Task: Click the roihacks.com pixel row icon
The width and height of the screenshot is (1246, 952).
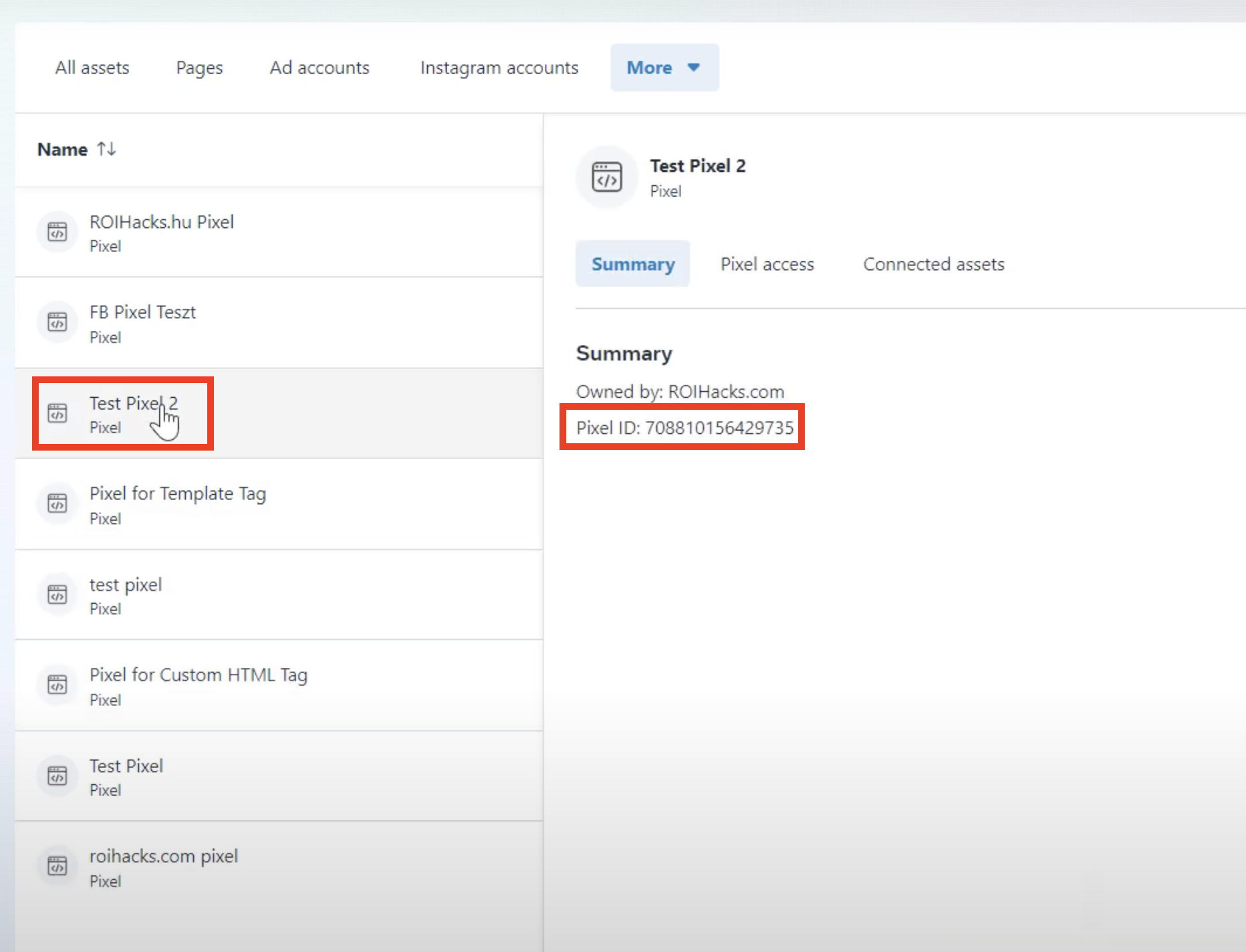Action: (57, 866)
